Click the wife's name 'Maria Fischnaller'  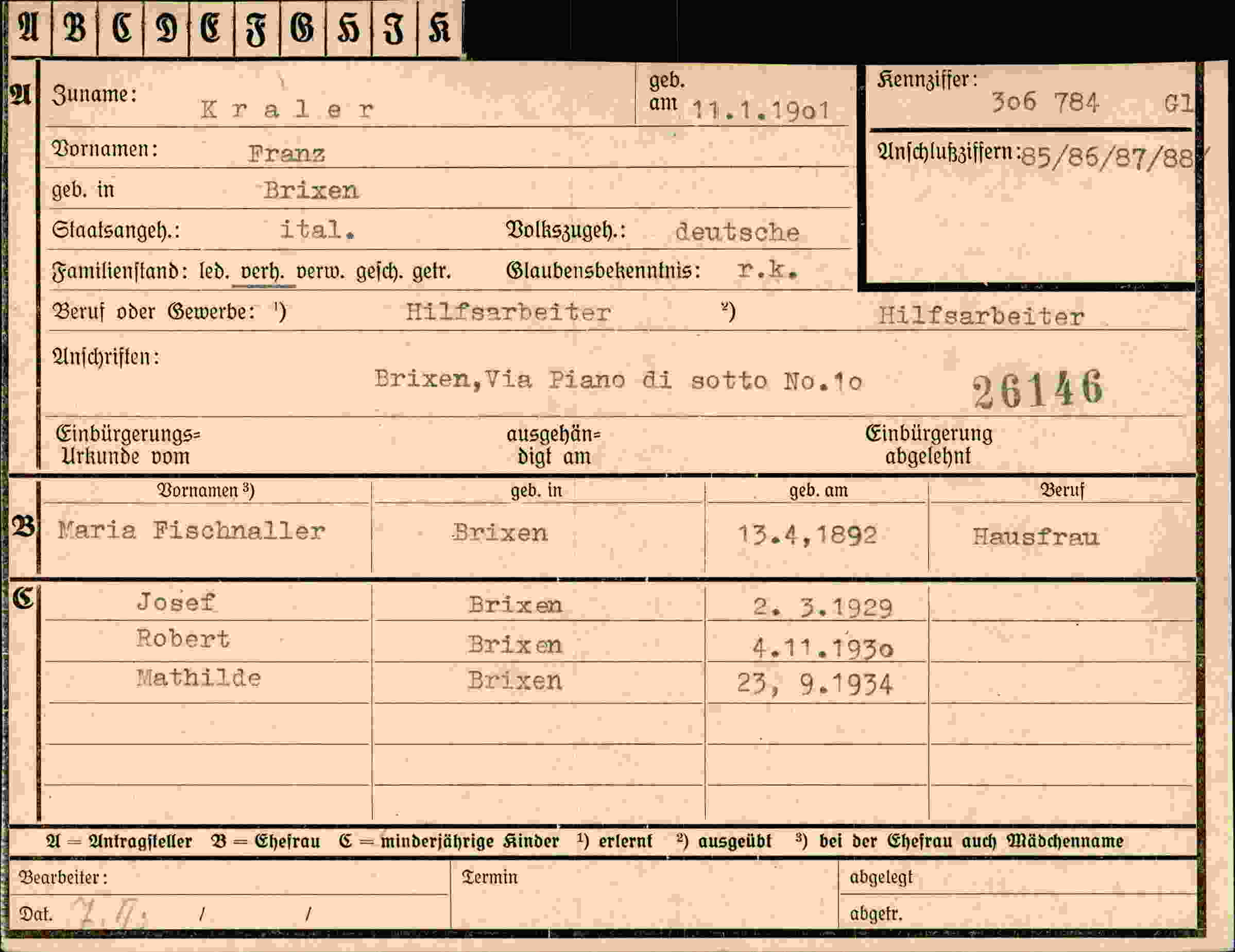[x=191, y=531]
